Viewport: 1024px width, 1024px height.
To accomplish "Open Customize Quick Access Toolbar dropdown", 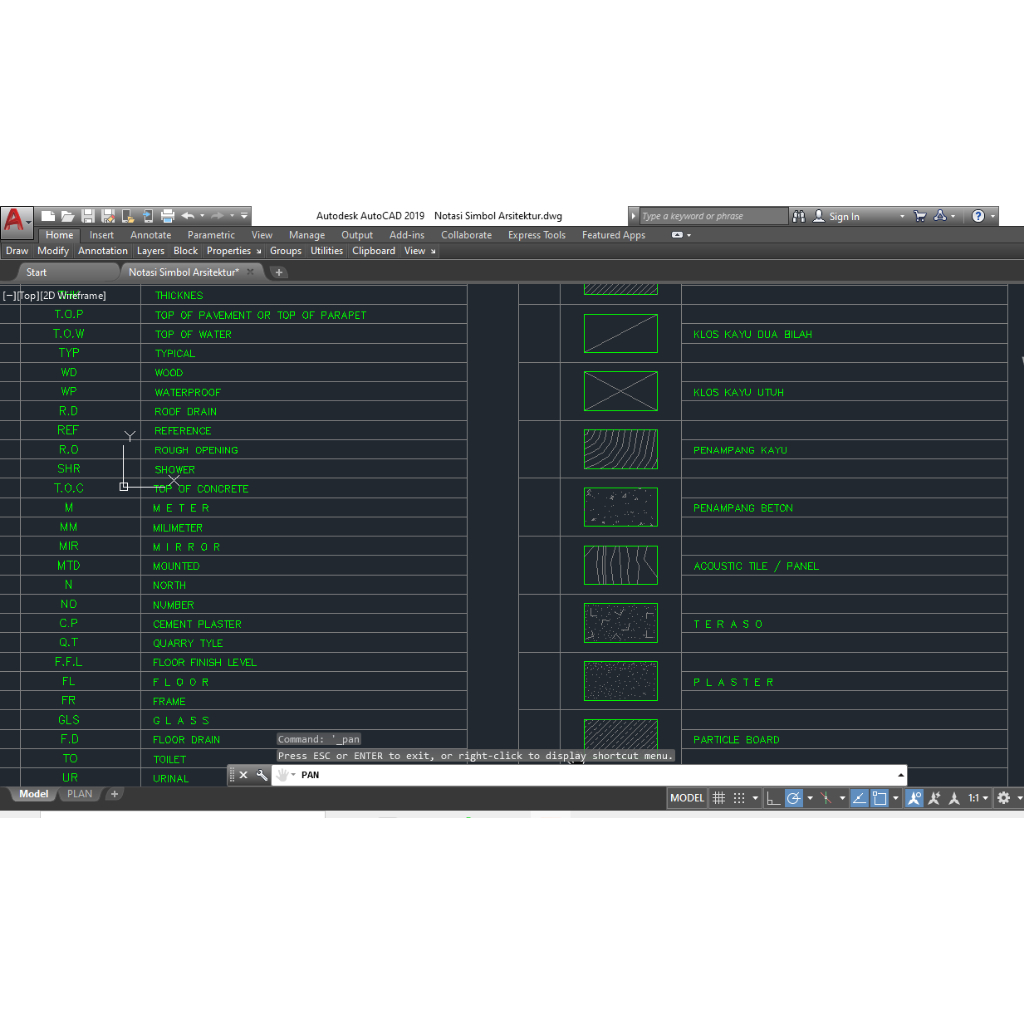I will pos(244,216).
